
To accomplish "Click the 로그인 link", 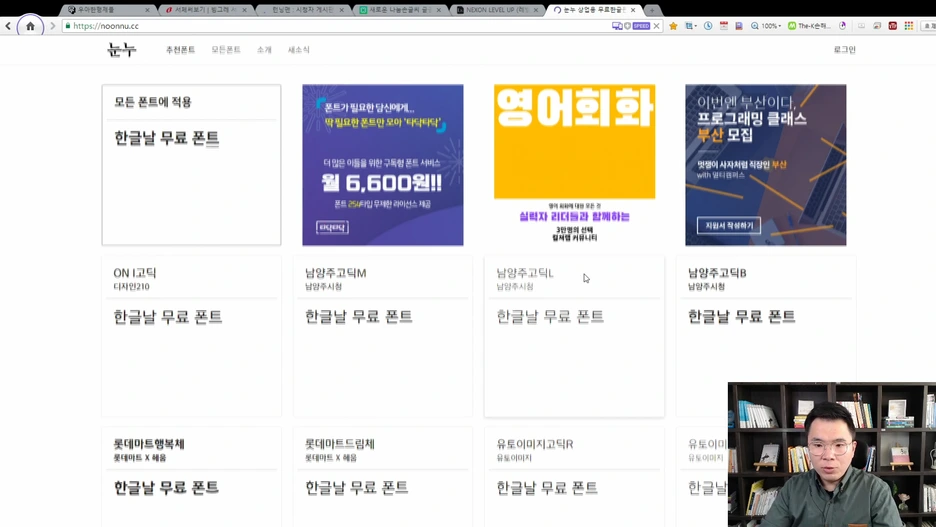I will [x=845, y=50].
